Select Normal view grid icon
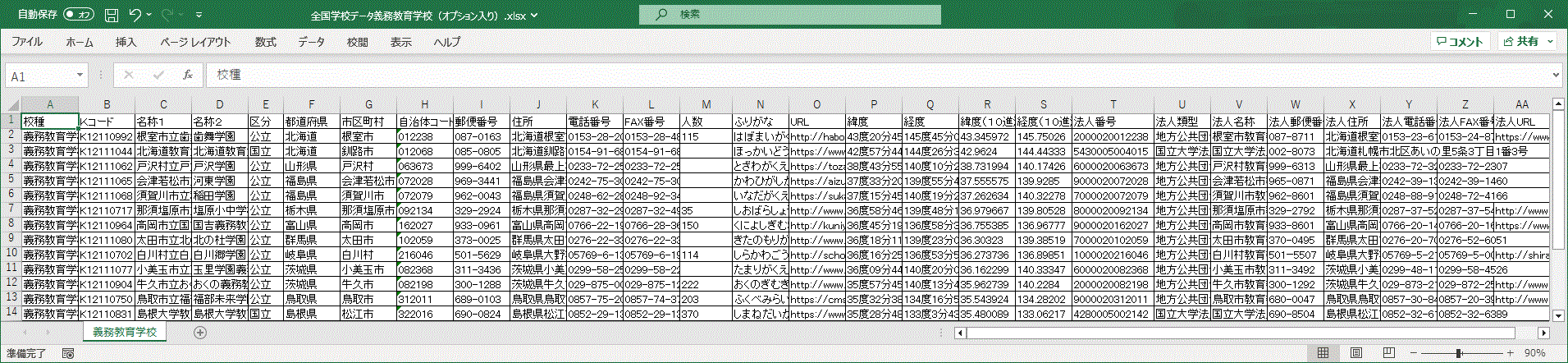Viewport: 1568px width, 363px height. click(x=1323, y=353)
